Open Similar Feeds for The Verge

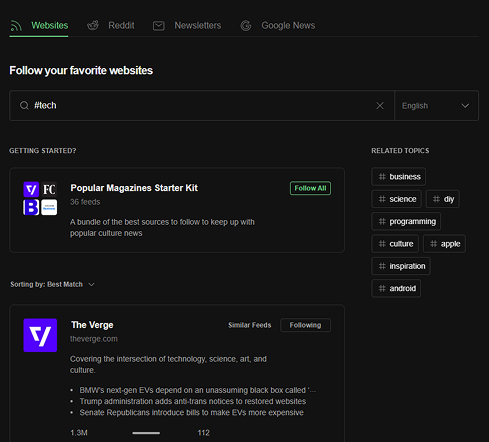pyautogui.click(x=250, y=325)
